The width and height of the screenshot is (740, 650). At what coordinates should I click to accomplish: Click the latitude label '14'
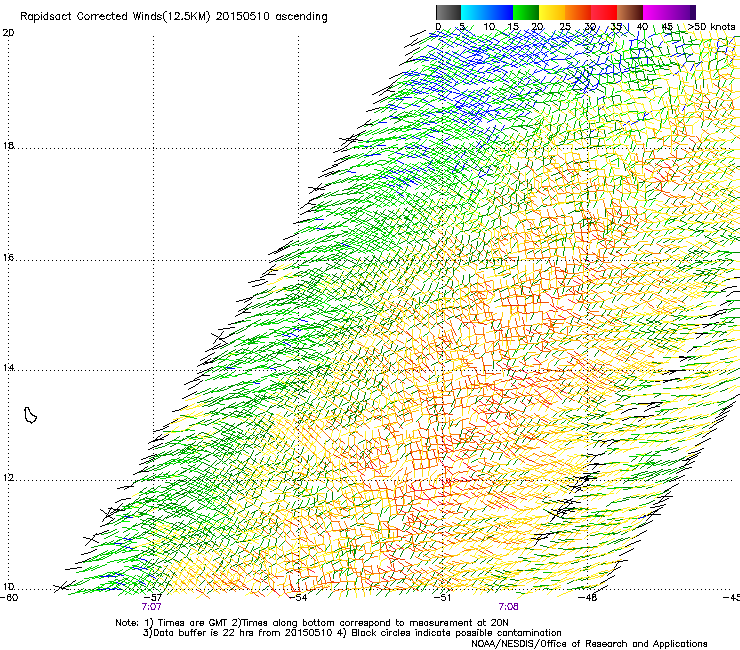[x=8, y=368]
